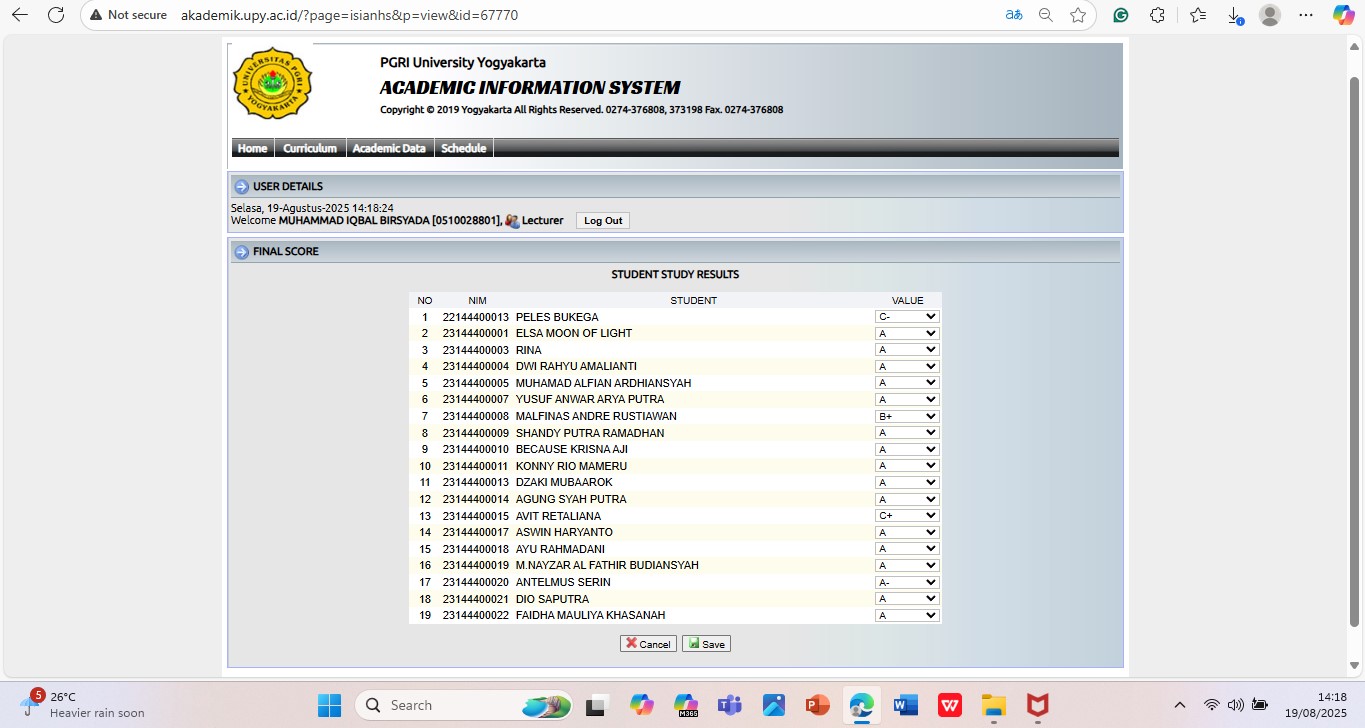The width and height of the screenshot is (1365, 728).
Task: Open File Explorer from the taskbar
Action: tap(993, 705)
